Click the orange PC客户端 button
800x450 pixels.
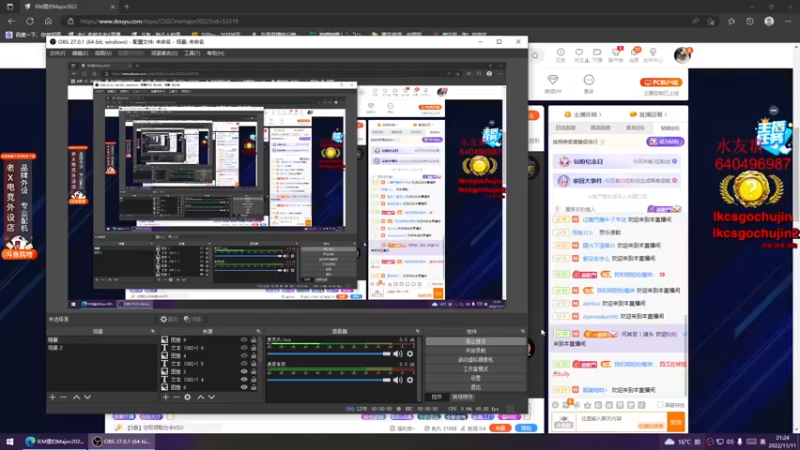pos(661,82)
